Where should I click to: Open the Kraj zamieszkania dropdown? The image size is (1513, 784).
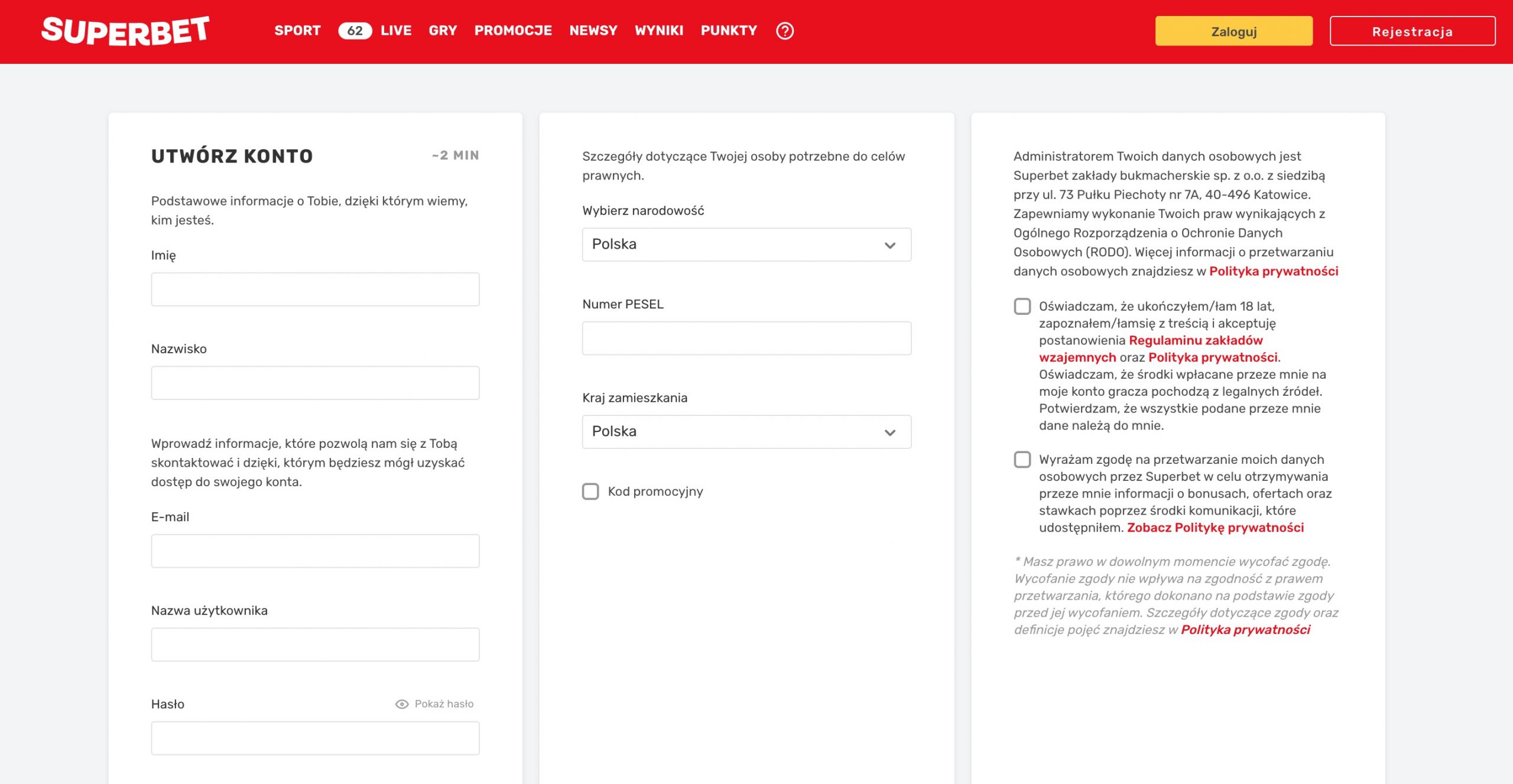[746, 432]
